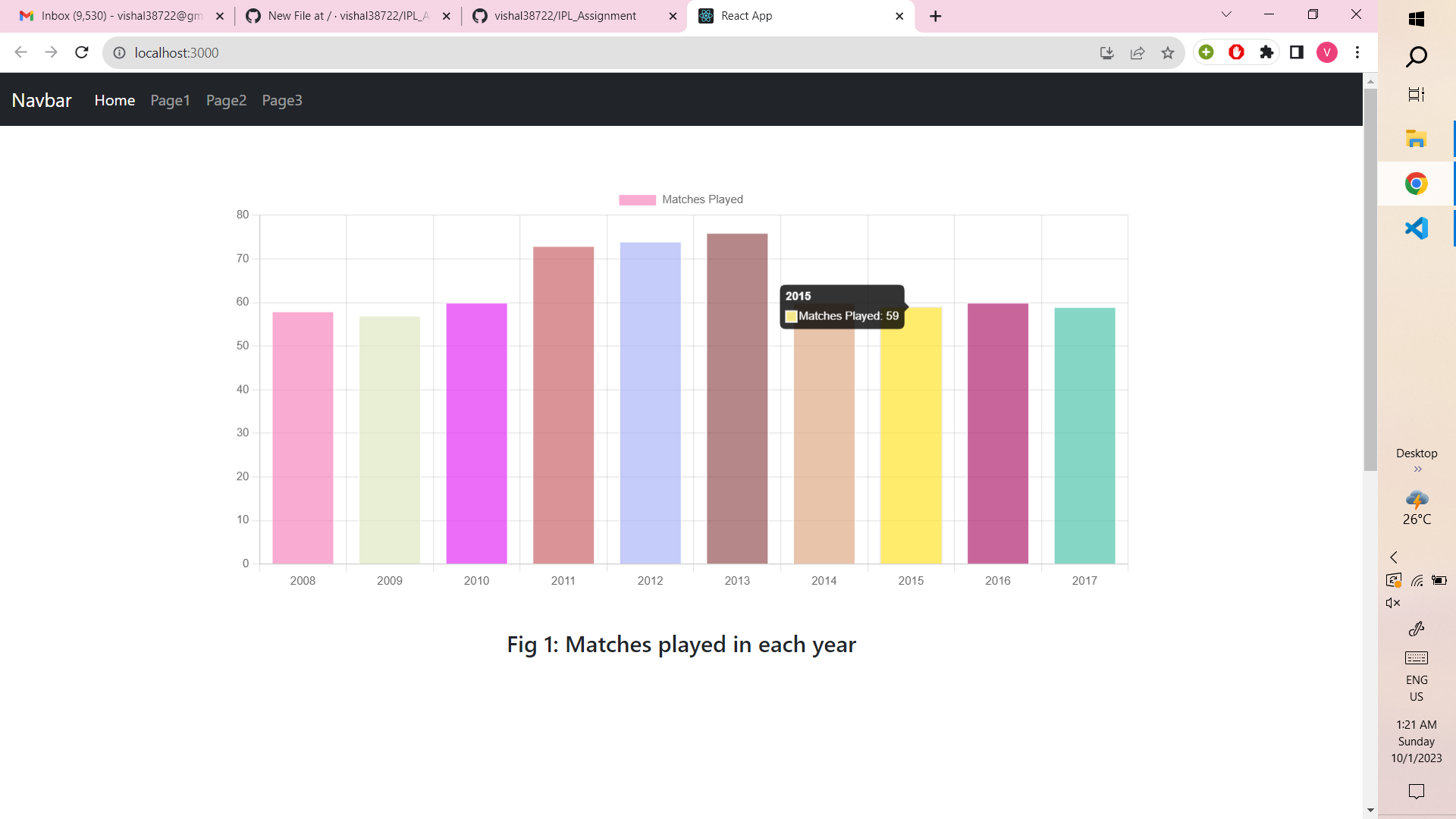Close the React App tab
The height and width of the screenshot is (819, 1456).
(899, 16)
